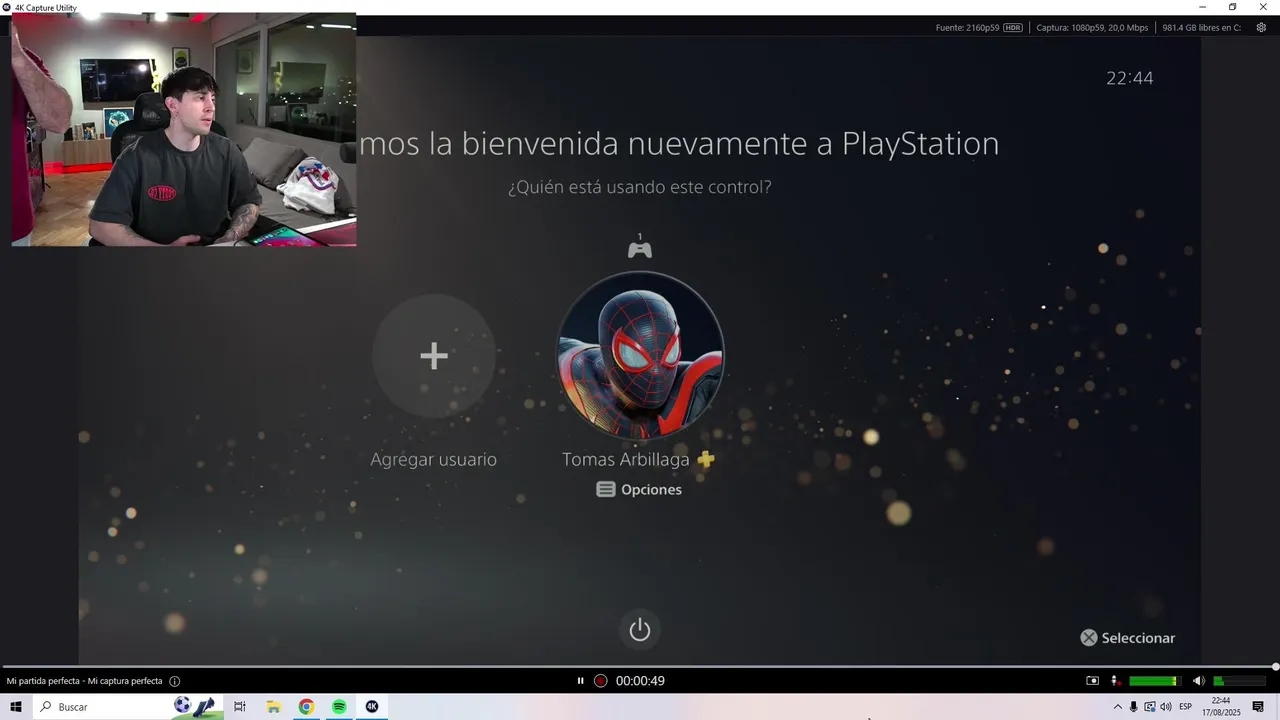Mute the microphone input icon
The image size is (1280, 720).
coord(1114,681)
